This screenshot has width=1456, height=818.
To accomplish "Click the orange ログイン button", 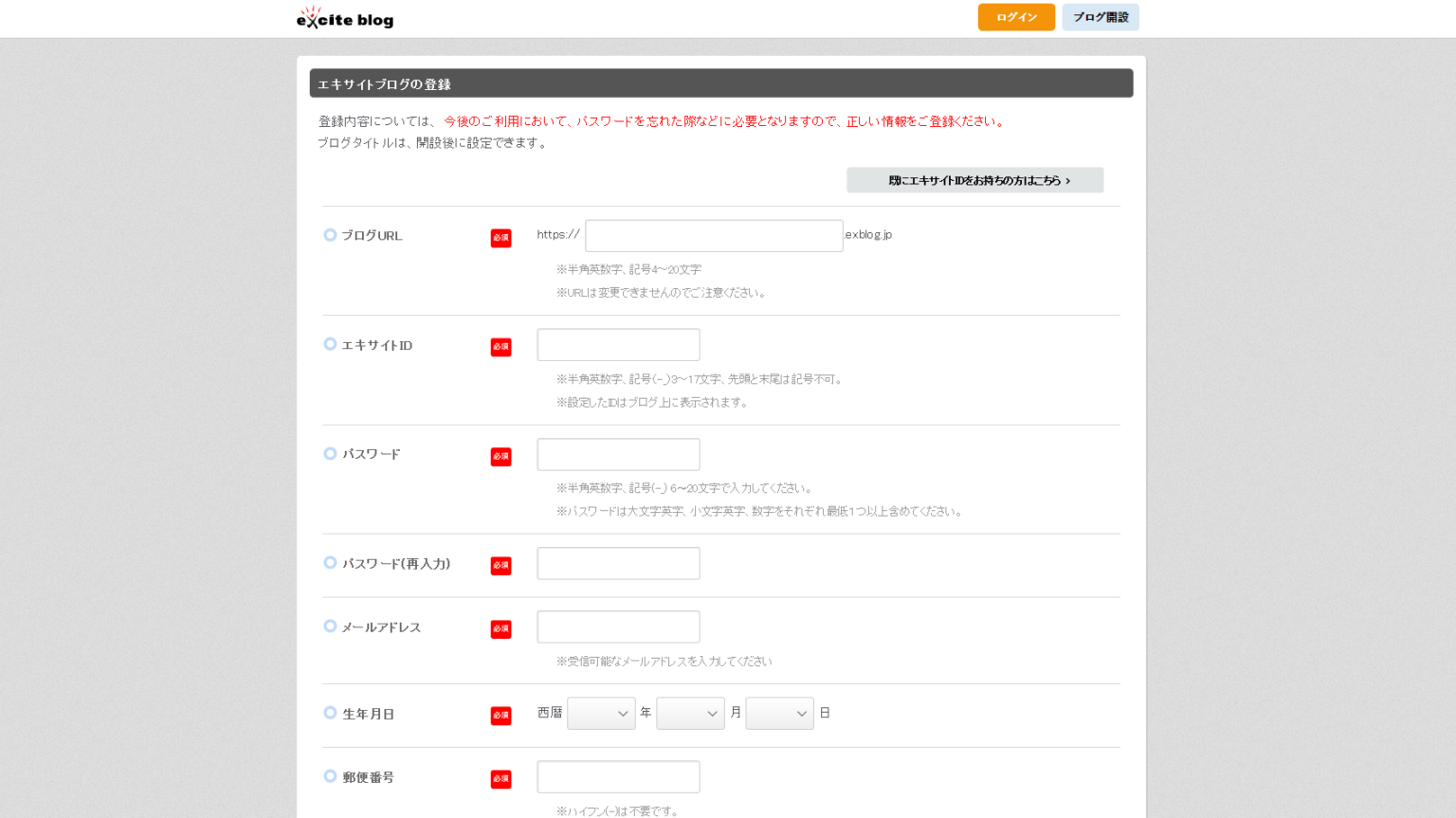I will tap(1016, 17).
